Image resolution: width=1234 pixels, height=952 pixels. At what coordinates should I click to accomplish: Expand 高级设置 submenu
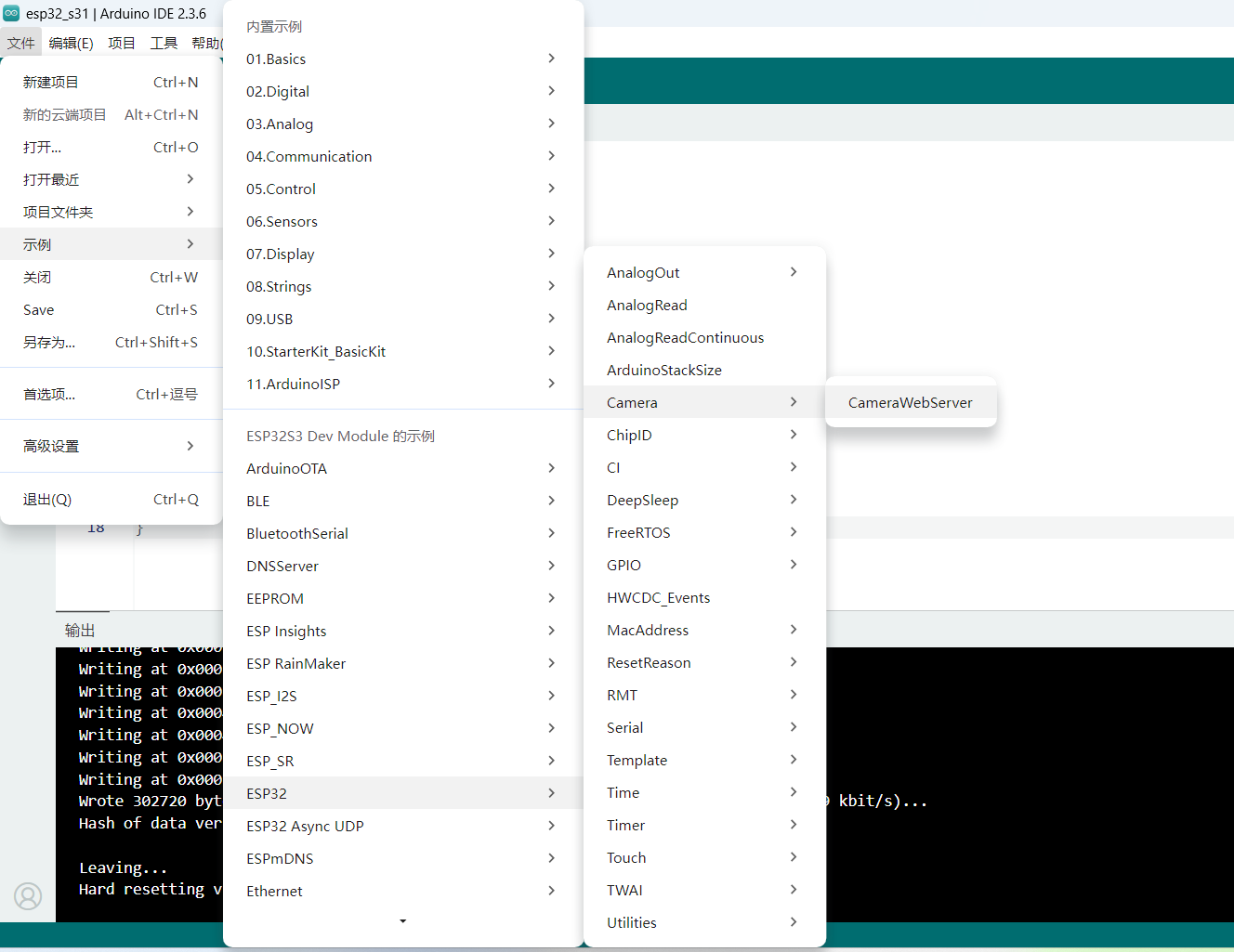pyautogui.click(x=112, y=446)
